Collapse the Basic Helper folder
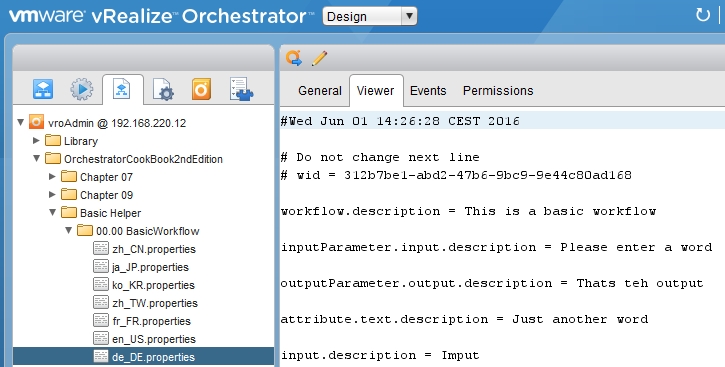Image resolution: width=725 pixels, height=367 pixels. coord(52,212)
